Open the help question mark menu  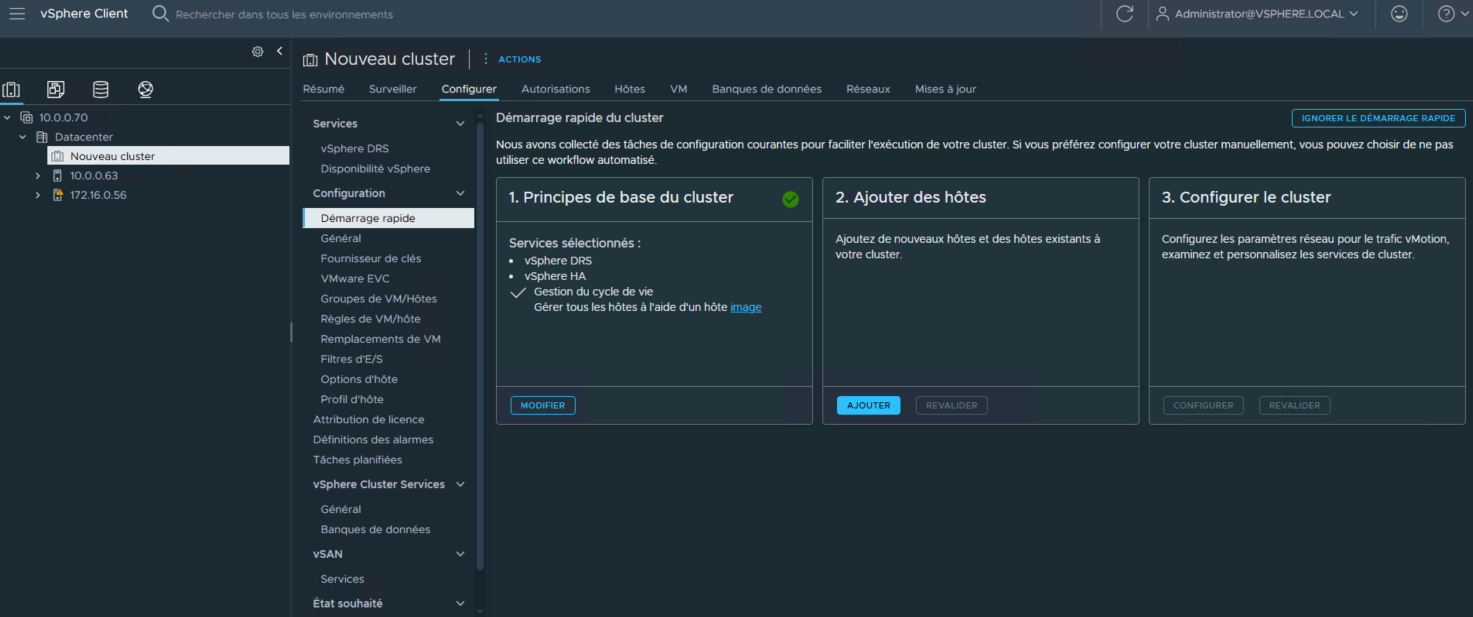click(1446, 14)
